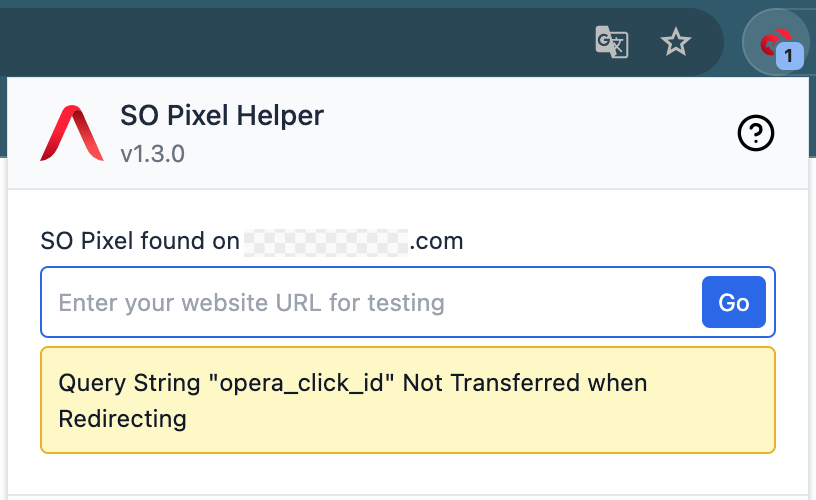
Task: Click the blank popup area below the warning
Action: [x=408, y=474]
